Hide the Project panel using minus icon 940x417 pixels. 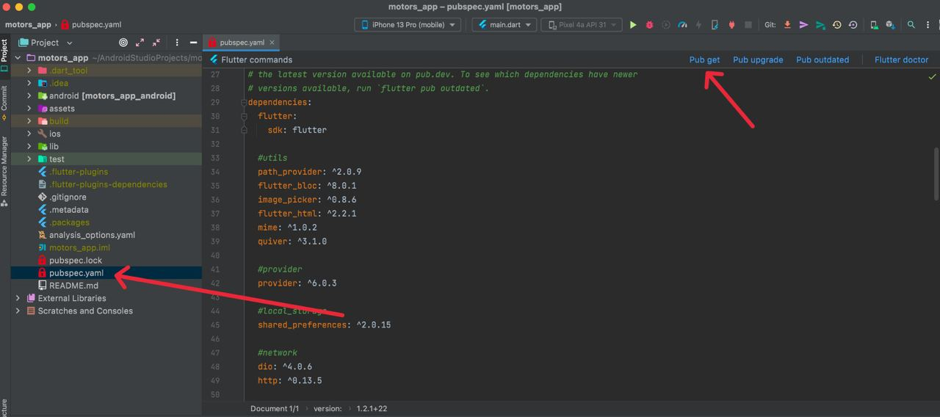coord(193,43)
